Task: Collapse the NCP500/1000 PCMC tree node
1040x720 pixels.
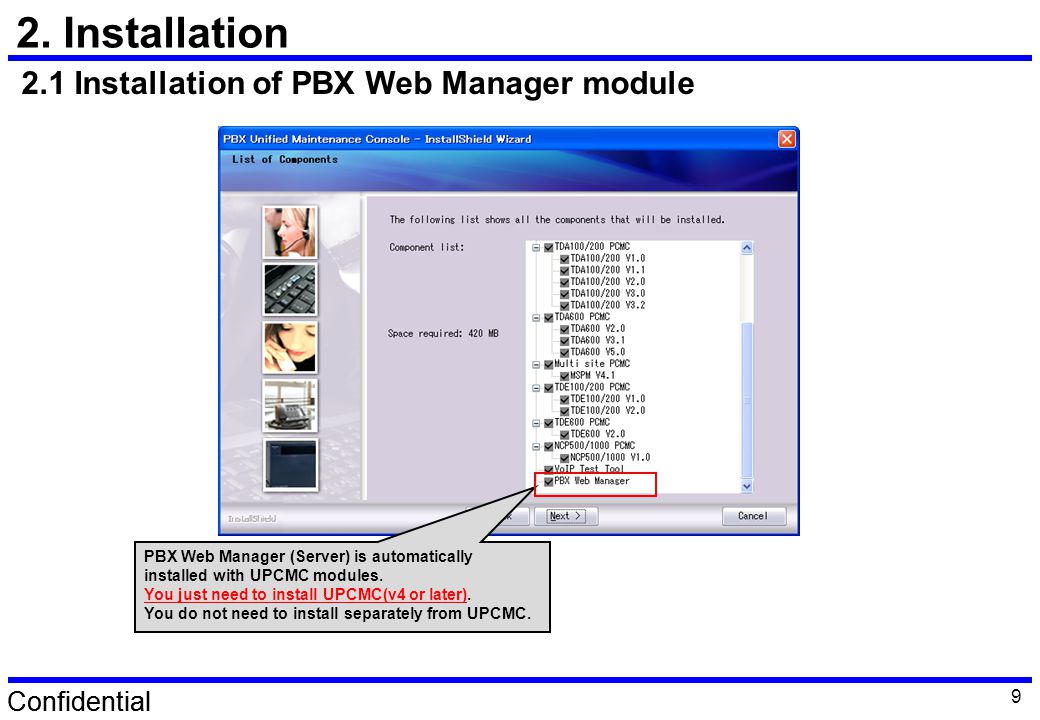Action: pyautogui.click(x=536, y=446)
